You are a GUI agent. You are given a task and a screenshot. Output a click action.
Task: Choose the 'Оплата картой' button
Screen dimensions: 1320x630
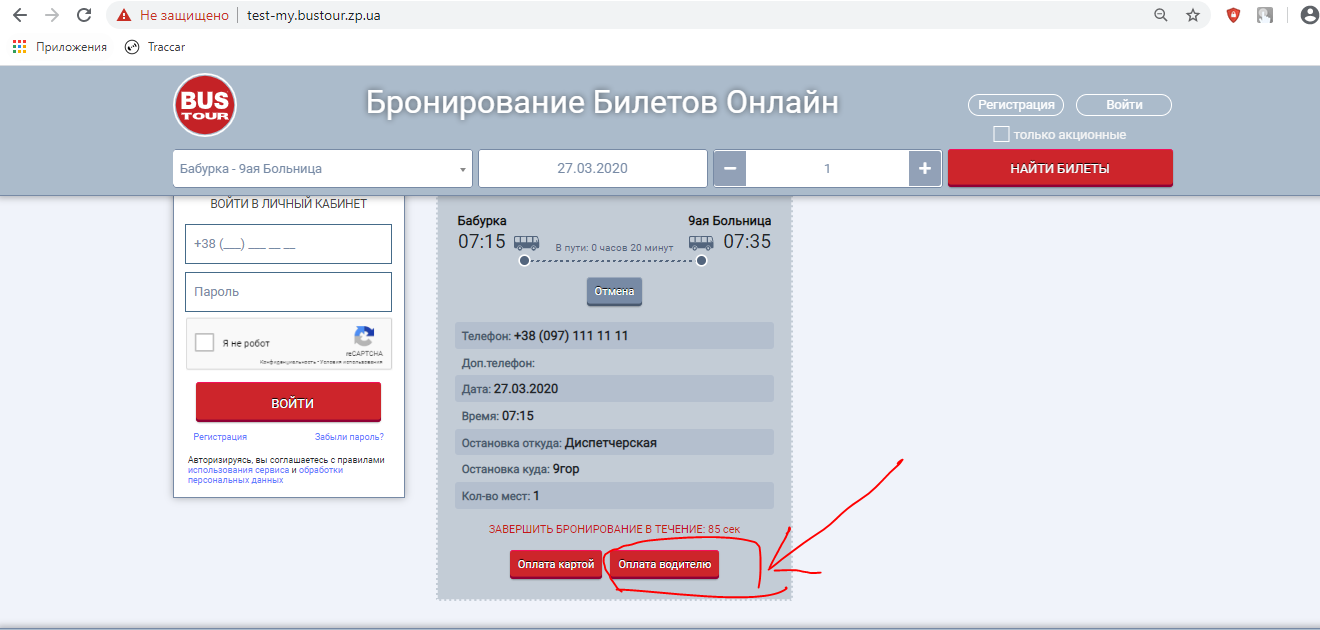[x=556, y=564]
